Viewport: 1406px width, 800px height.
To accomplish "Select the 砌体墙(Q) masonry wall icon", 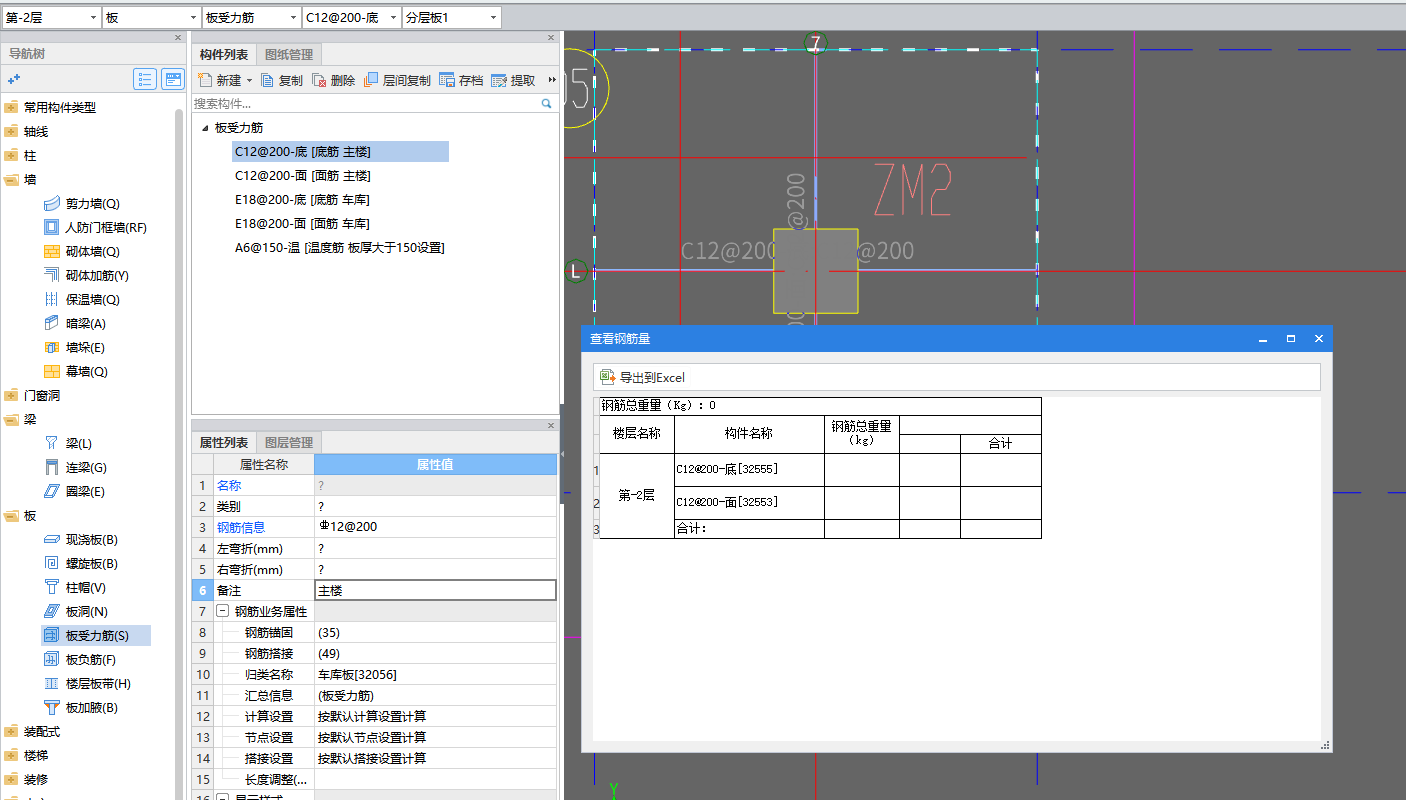I will tap(52, 251).
